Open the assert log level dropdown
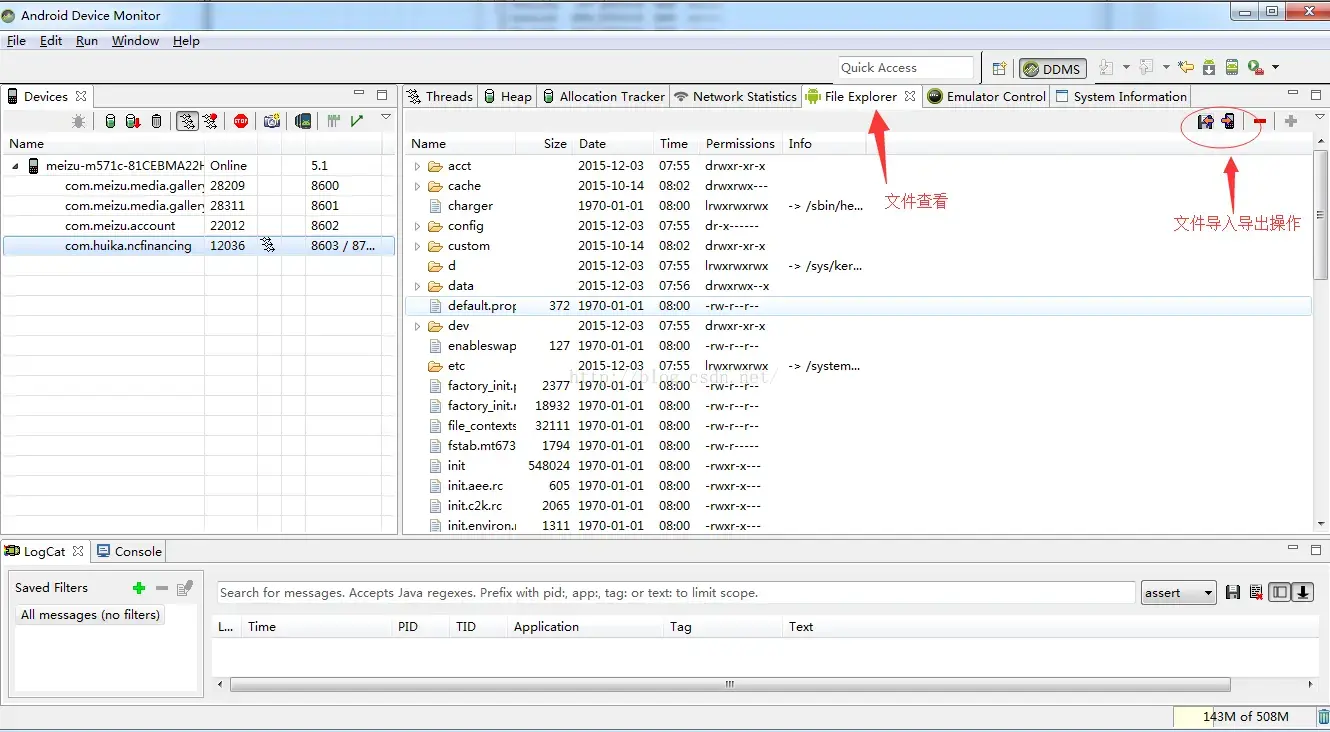The width and height of the screenshot is (1330, 732). [x=1207, y=592]
